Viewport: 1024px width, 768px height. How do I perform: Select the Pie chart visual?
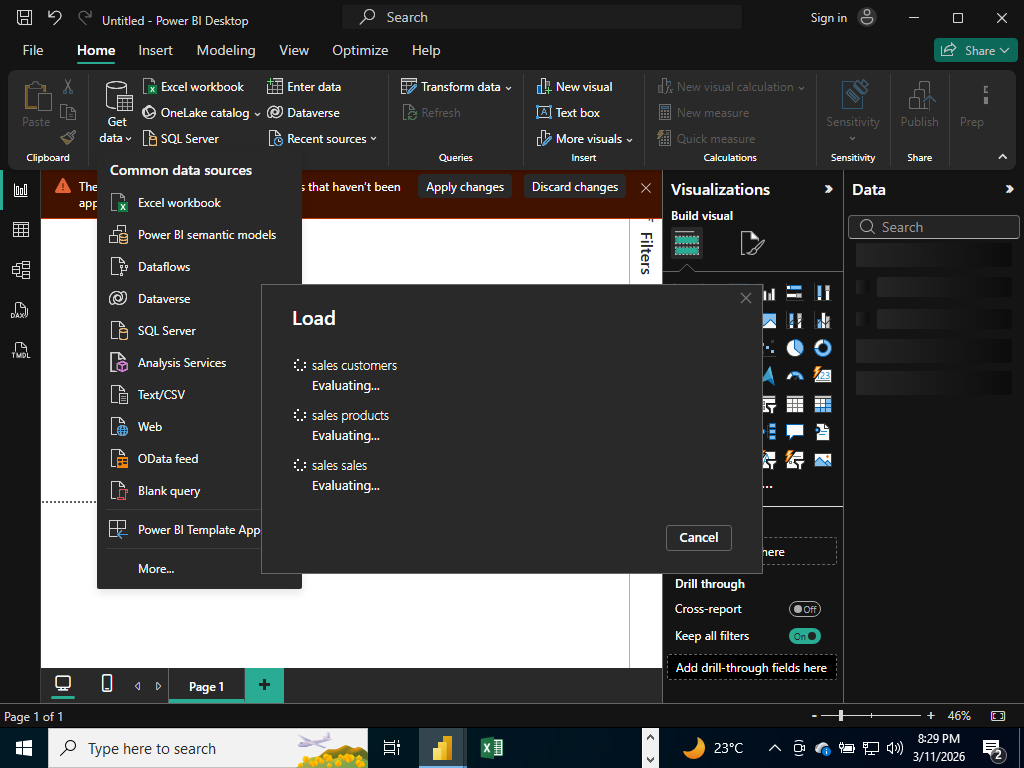pyautogui.click(x=795, y=348)
